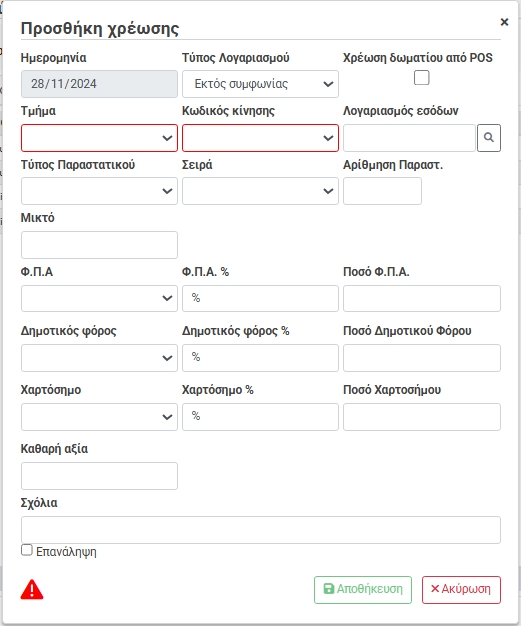This screenshot has width=521, height=626.
Task: Focus the Λογαριασμός εσόδων input field
Action: coord(409,138)
